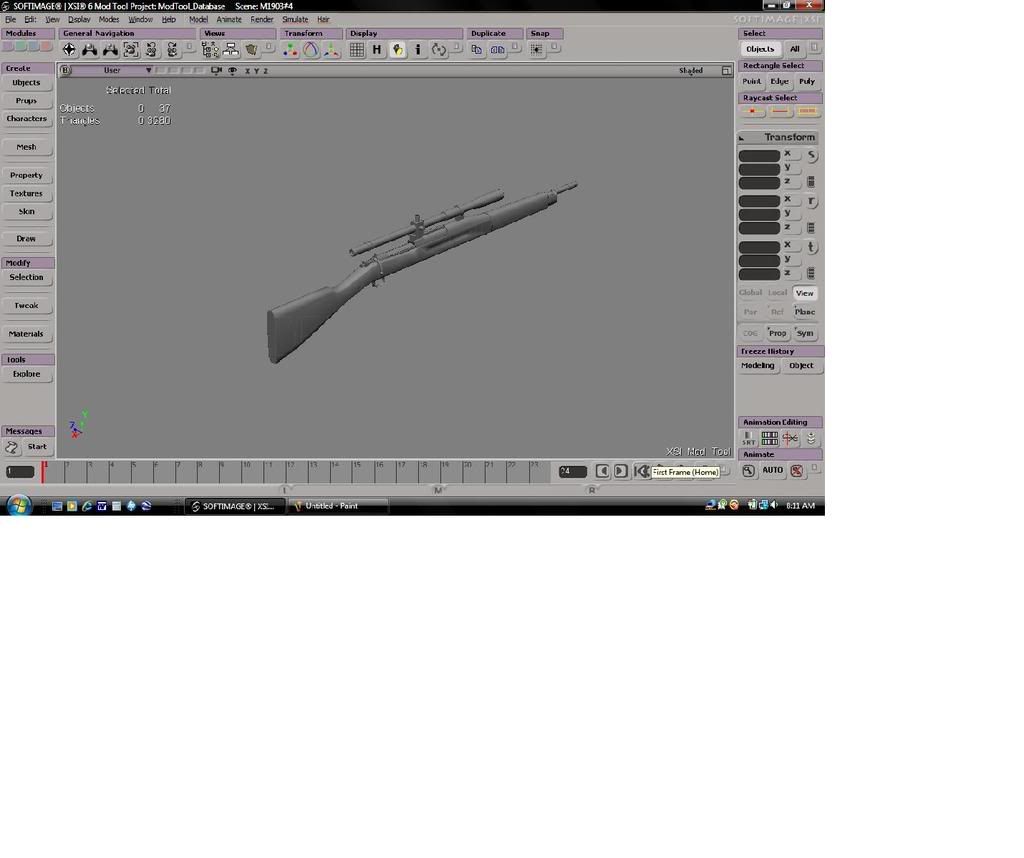
Task: Toggle the scale 's' tool button
Action: point(811,155)
